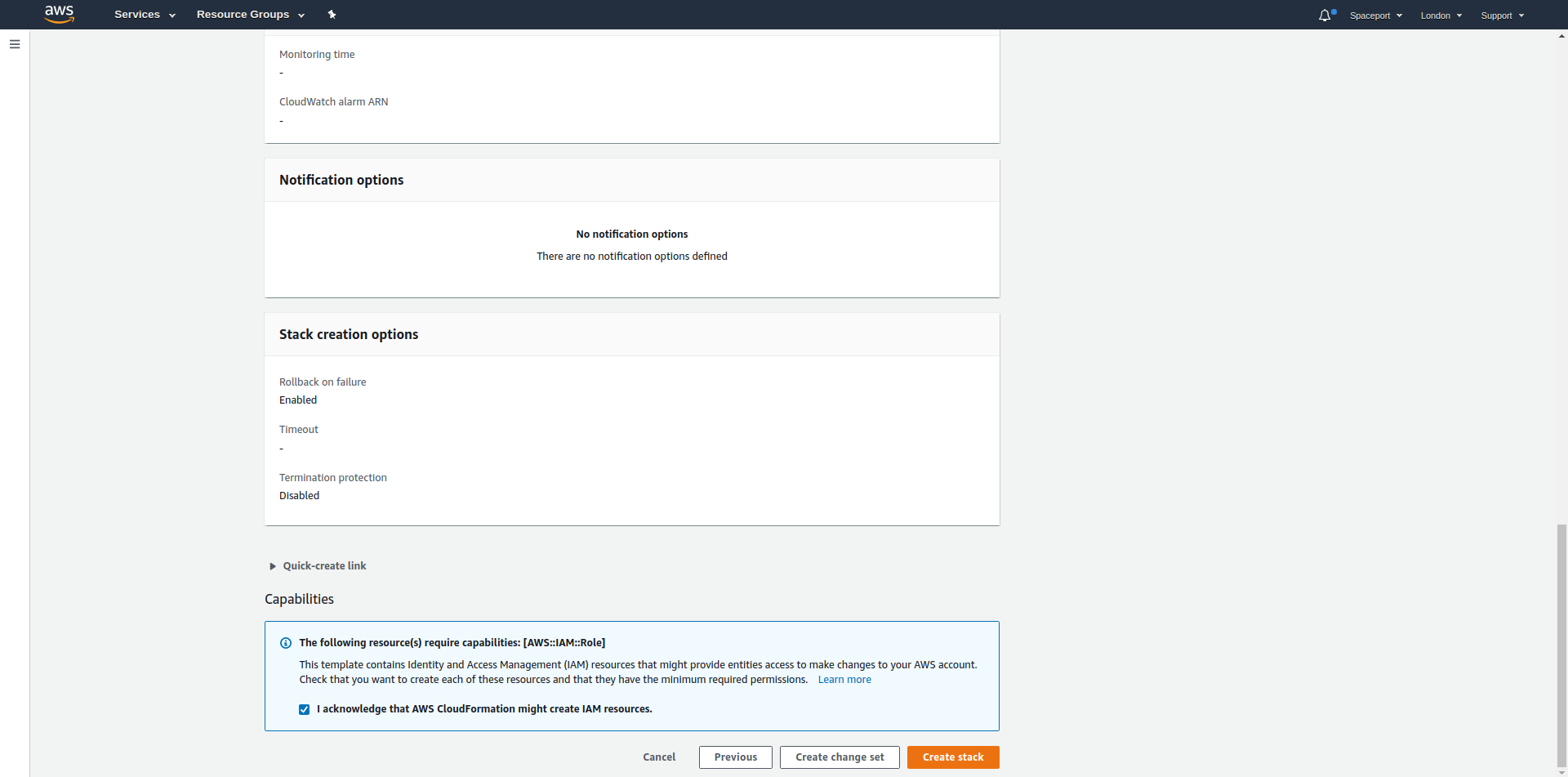Open the notifications bell
The height and width of the screenshot is (777, 1568).
tap(1325, 16)
